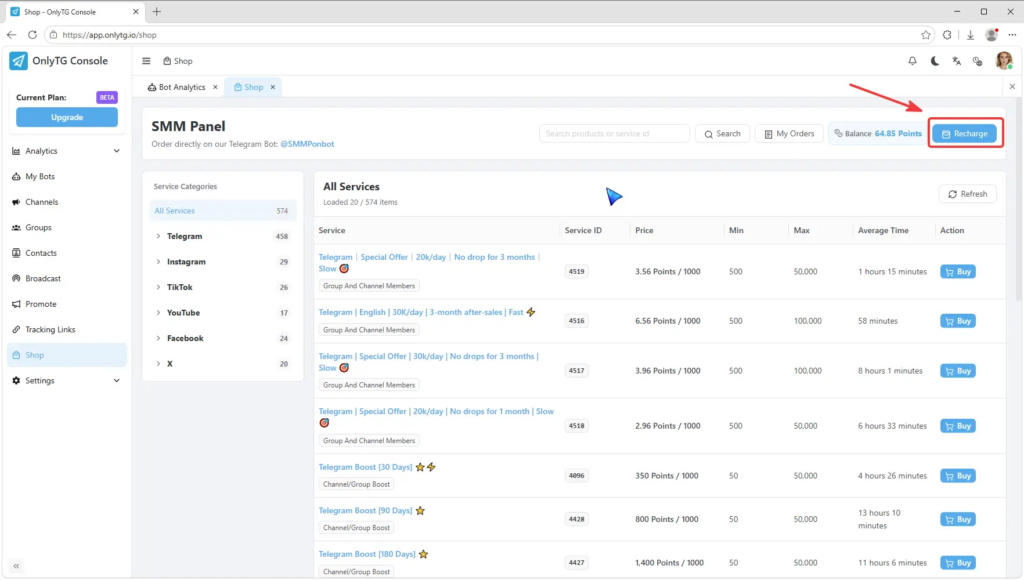Expand the Settings sidebar menu
The height and width of the screenshot is (580, 1024).
pos(66,380)
